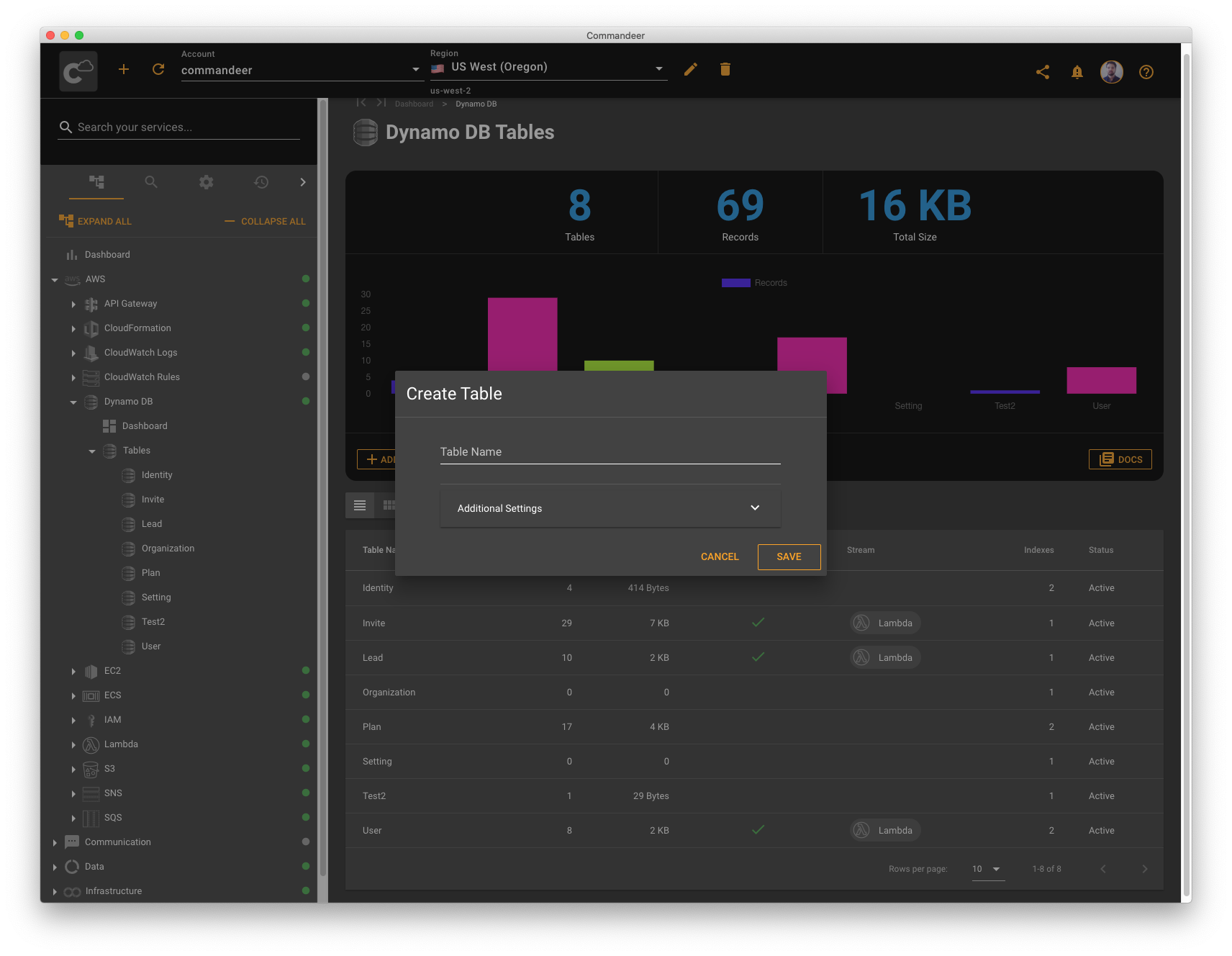Collapse the Dynamo DB node
Screen dimensions: 1232x956
[73, 402]
